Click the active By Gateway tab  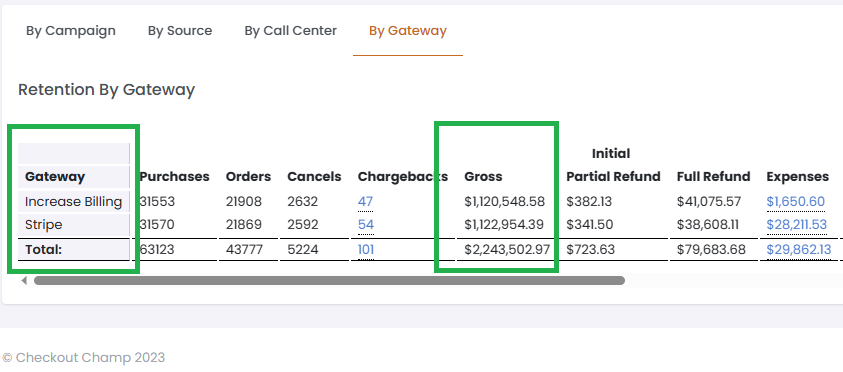point(408,31)
